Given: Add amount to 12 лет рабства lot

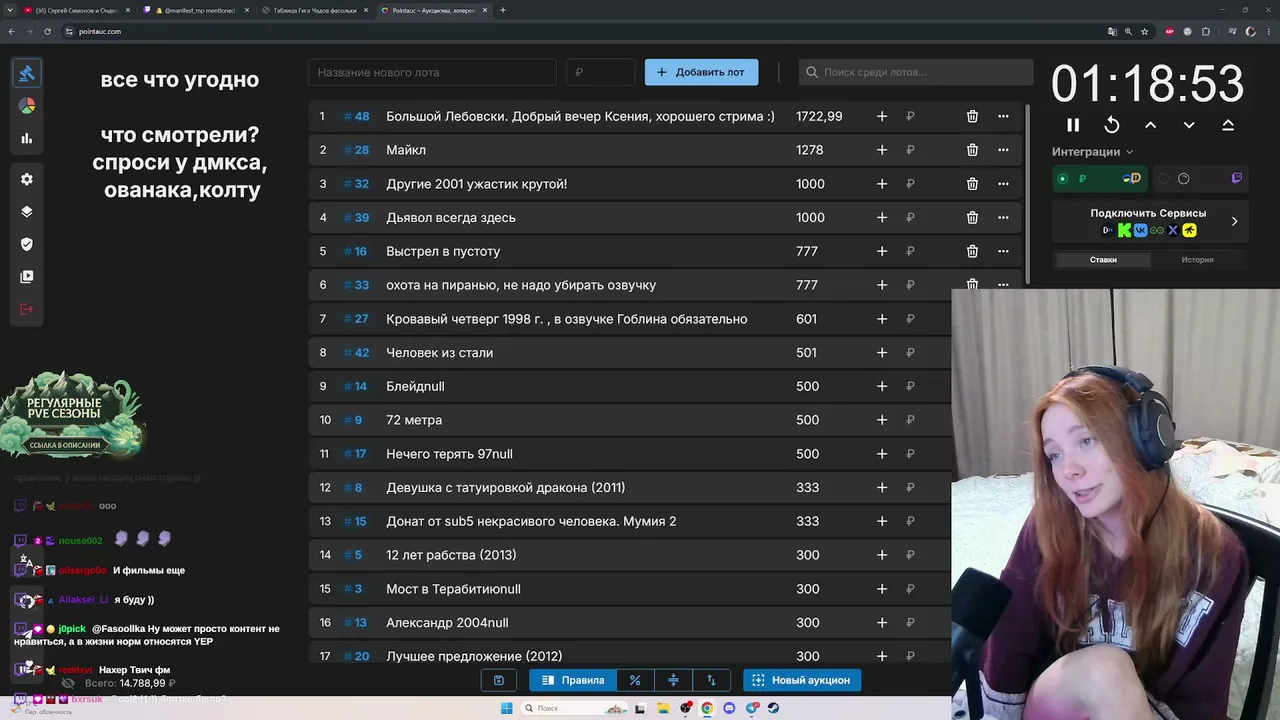Looking at the screenshot, I should click(882, 555).
